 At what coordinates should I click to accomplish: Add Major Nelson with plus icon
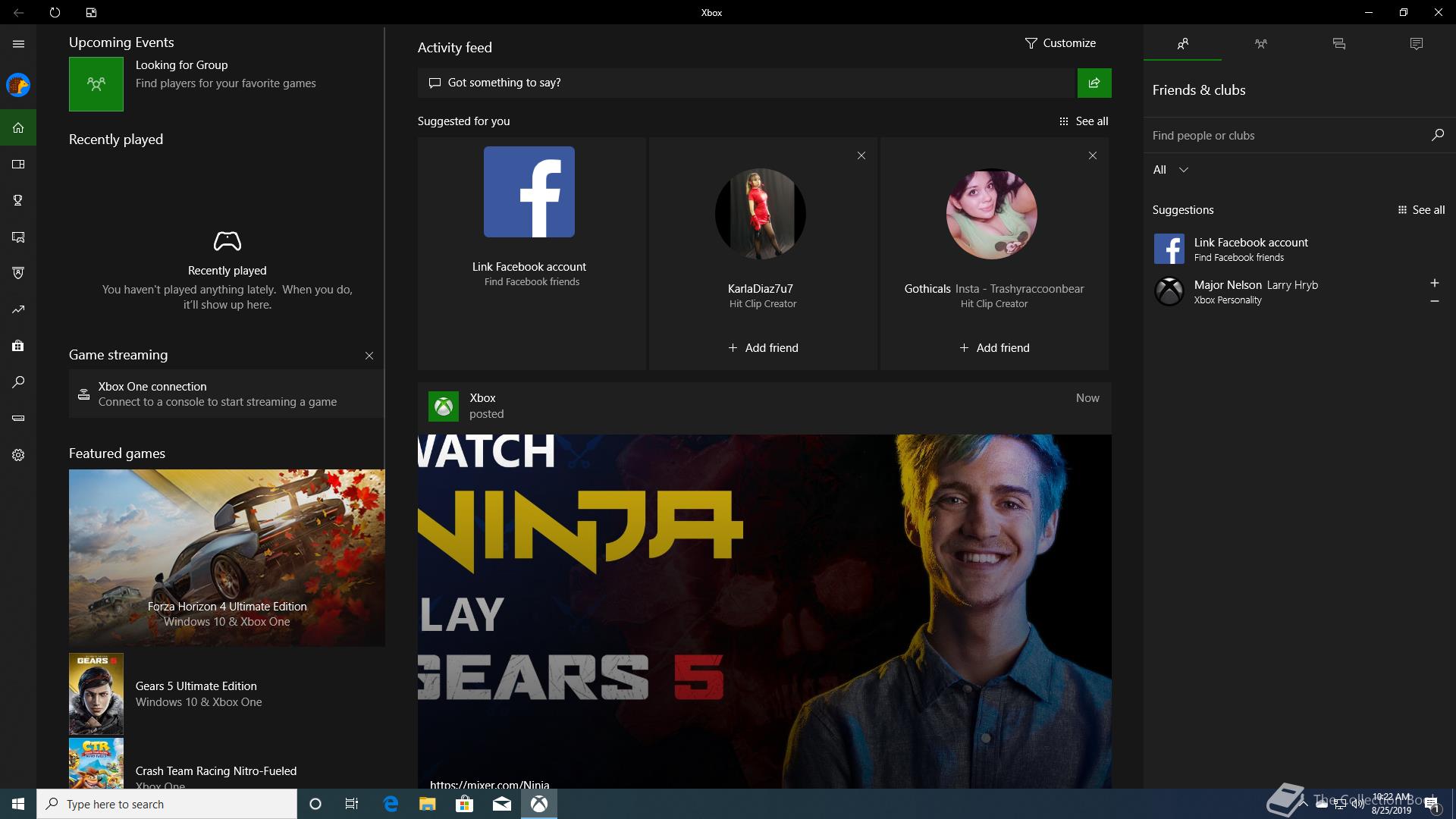[1434, 283]
